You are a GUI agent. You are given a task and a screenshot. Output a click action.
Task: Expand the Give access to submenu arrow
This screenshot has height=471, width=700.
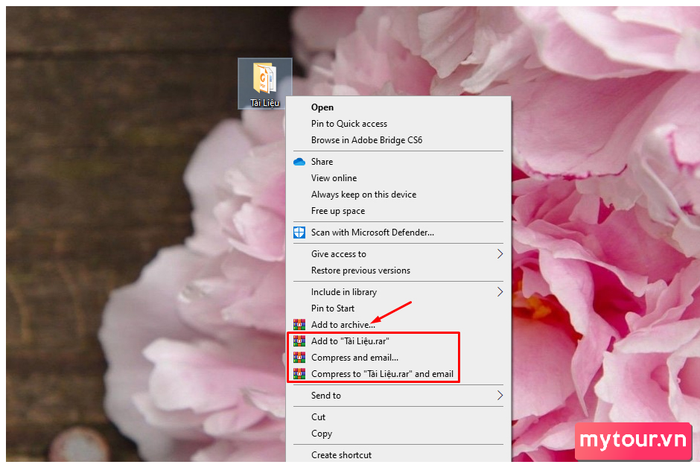click(x=500, y=254)
